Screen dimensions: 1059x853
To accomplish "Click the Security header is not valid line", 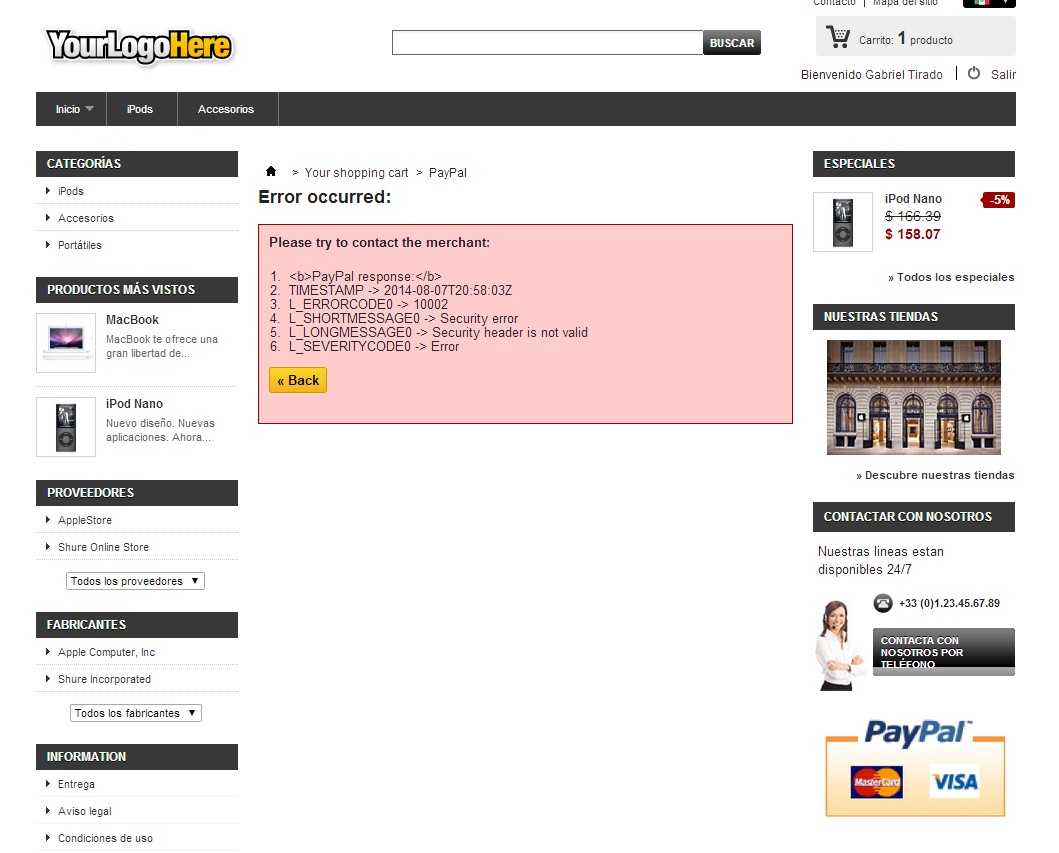I will [x=438, y=332].
